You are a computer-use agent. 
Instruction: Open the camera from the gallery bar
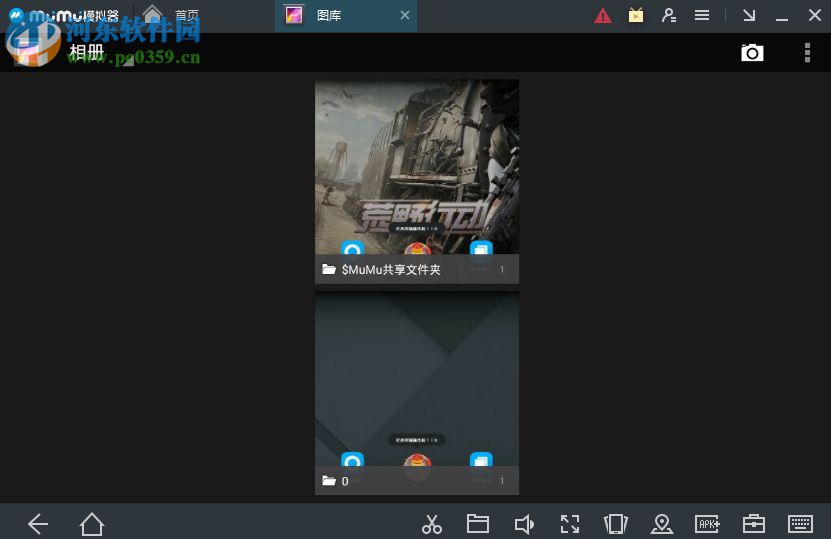752,53
